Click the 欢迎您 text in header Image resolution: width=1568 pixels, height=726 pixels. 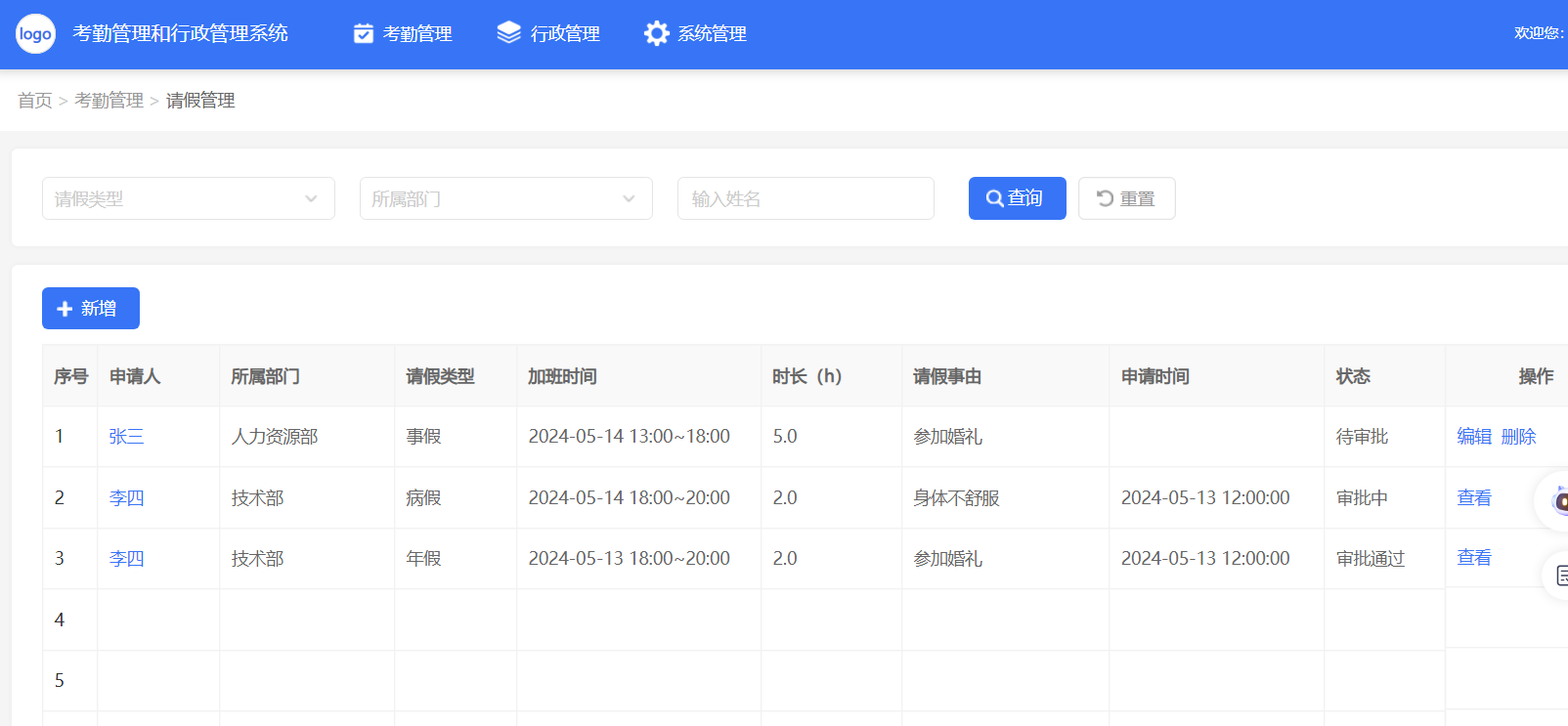(x=1539, y=33)
